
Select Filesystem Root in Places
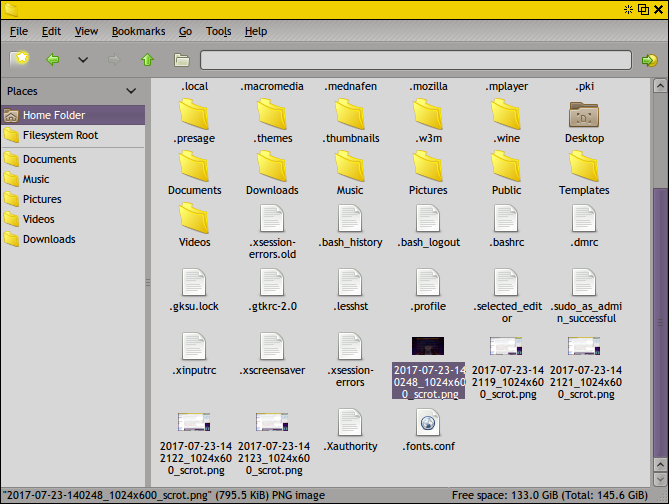click(x=60, y=135)
